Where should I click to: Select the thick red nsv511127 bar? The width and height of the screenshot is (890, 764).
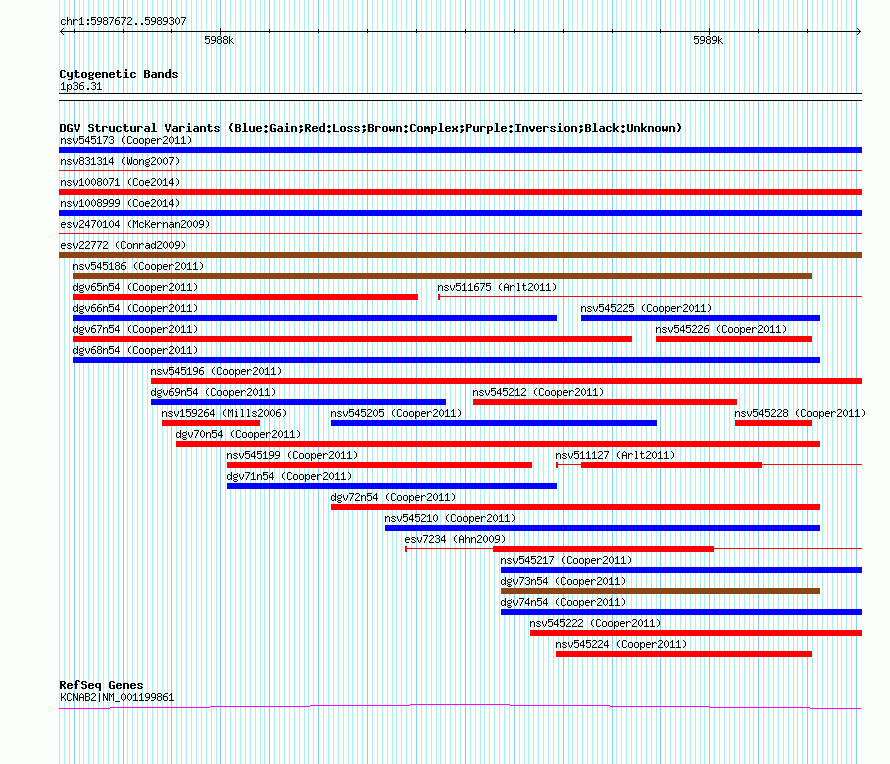(671, 465)
